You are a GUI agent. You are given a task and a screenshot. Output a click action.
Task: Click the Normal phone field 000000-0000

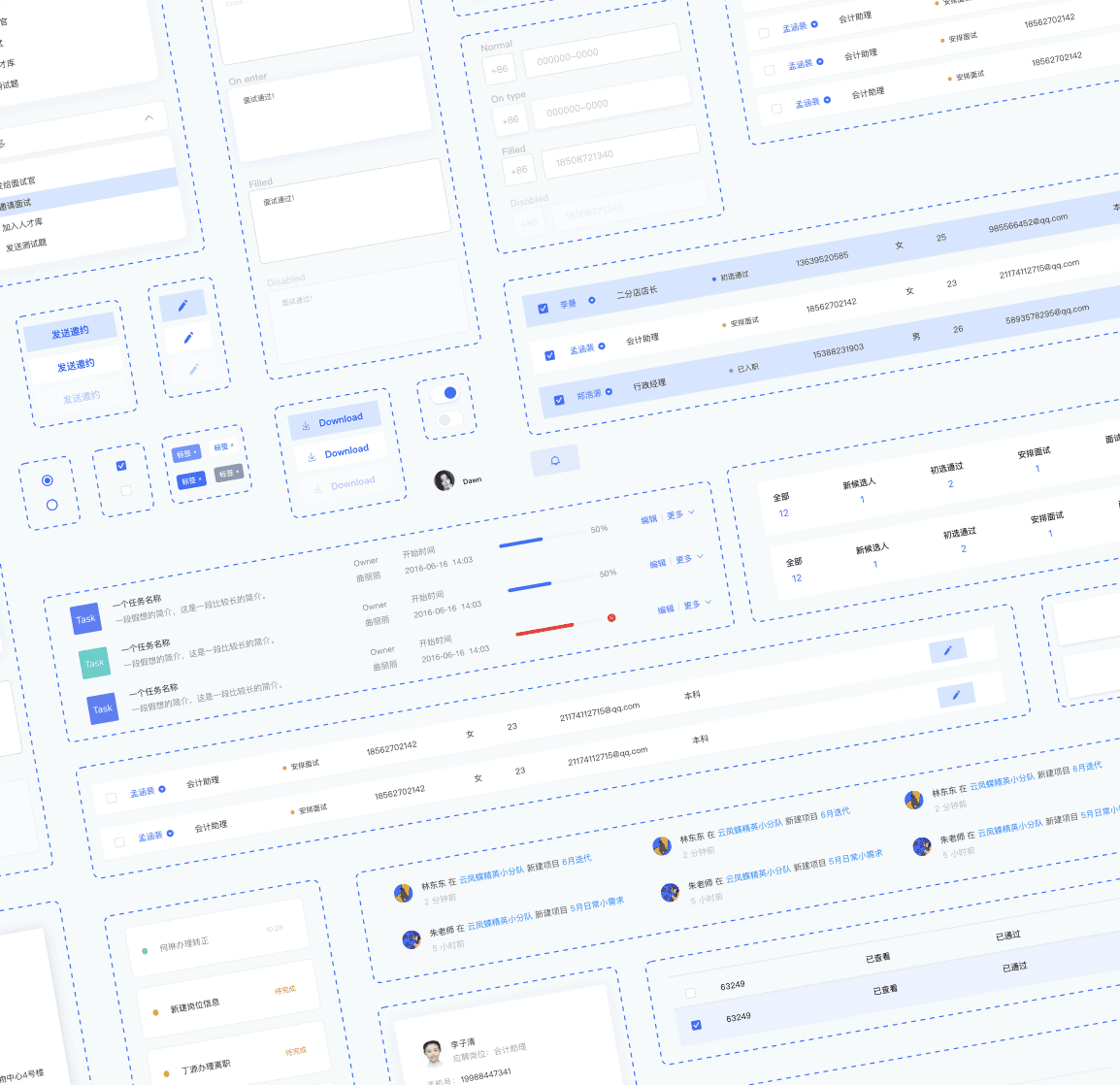pyautogui.click(x=602, y=51)
